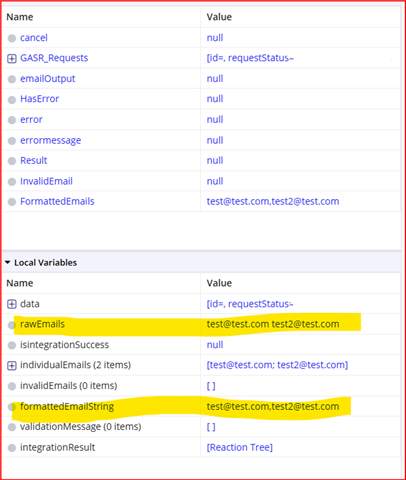Screen dimensions: 406x480
Task: Click the gray dot beside isintegrationSuccess
Action: [12, 345]
